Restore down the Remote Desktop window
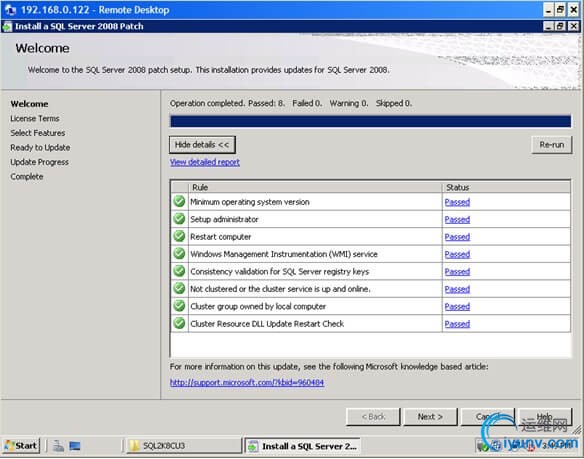 pos(560,10)
